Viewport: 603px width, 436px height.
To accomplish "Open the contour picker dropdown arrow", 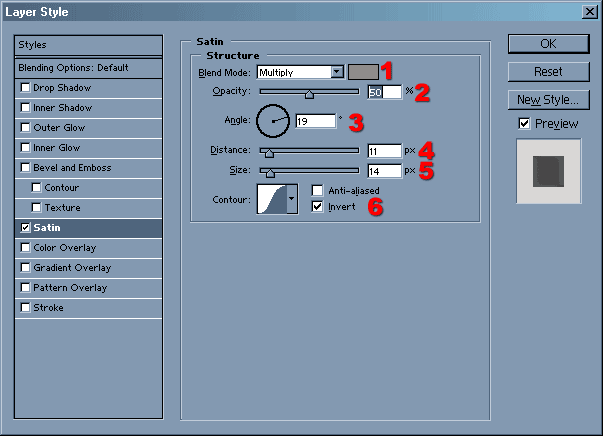I will pos(292,199).
